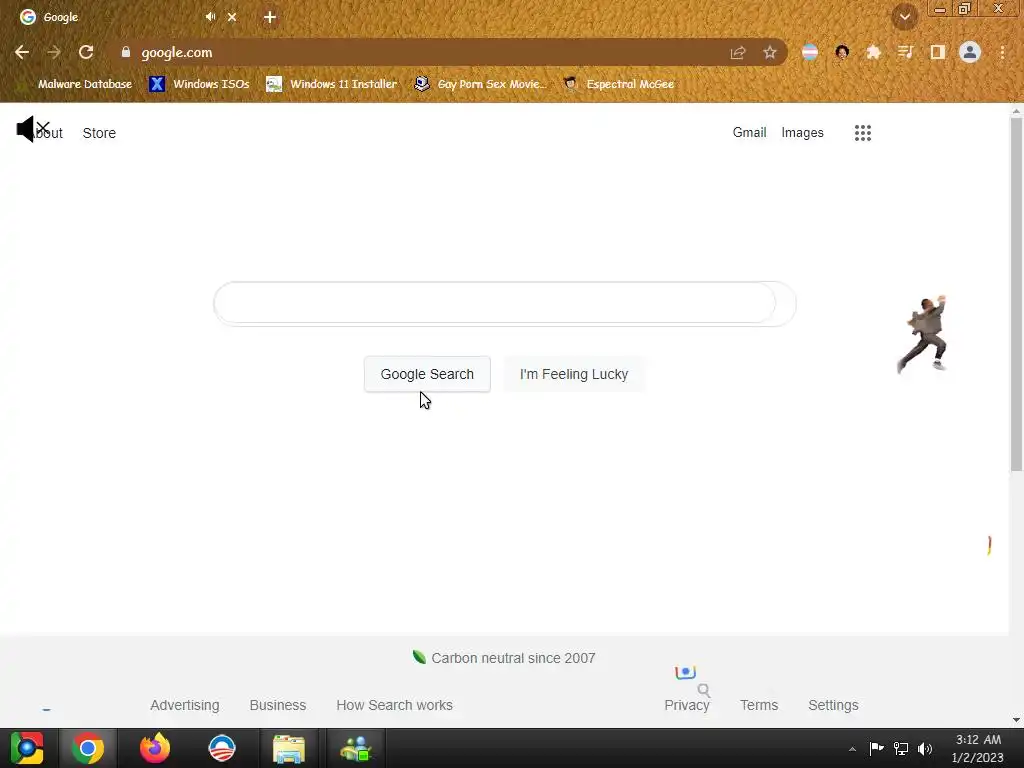Screen dimensions: 1024x768
Task: Open the Windows ISOs bookmark
Action: tap(199, 84)
